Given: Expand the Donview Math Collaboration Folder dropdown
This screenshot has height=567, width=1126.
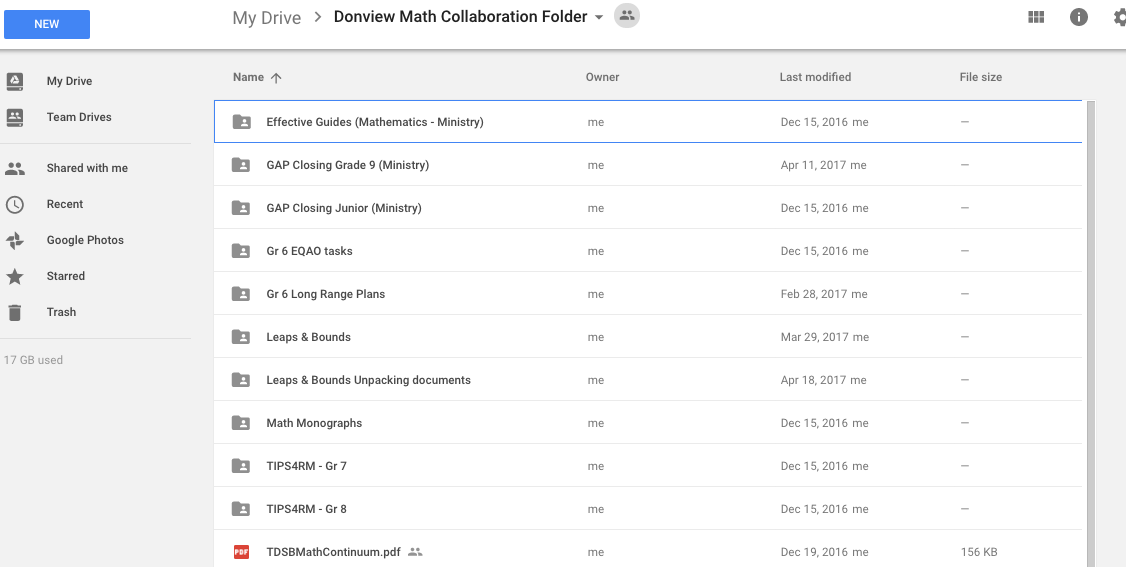Looking at the screenshot, I should coord(599,18).
